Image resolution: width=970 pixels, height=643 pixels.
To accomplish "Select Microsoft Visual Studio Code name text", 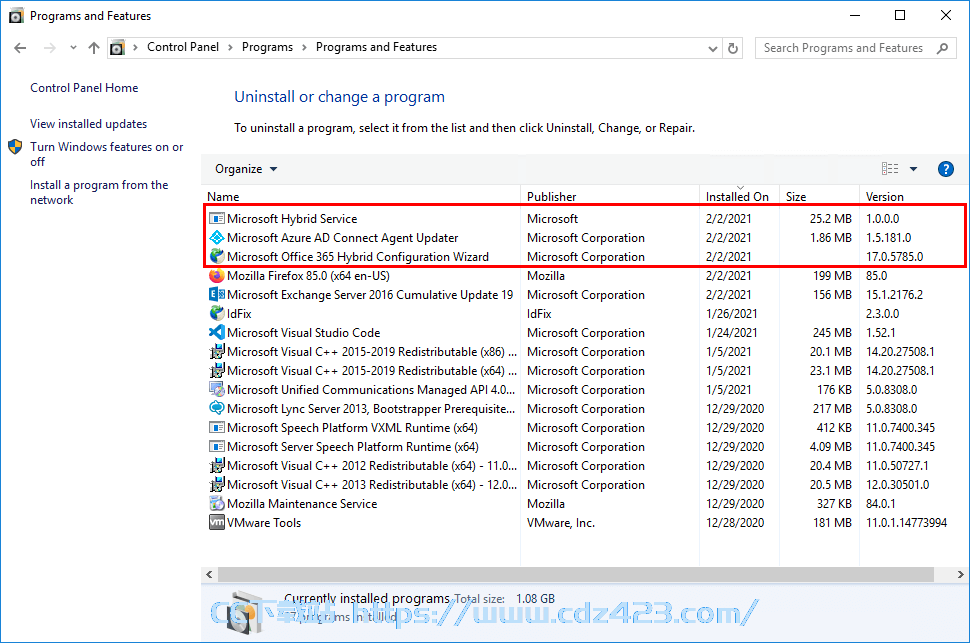I will 304,332.
